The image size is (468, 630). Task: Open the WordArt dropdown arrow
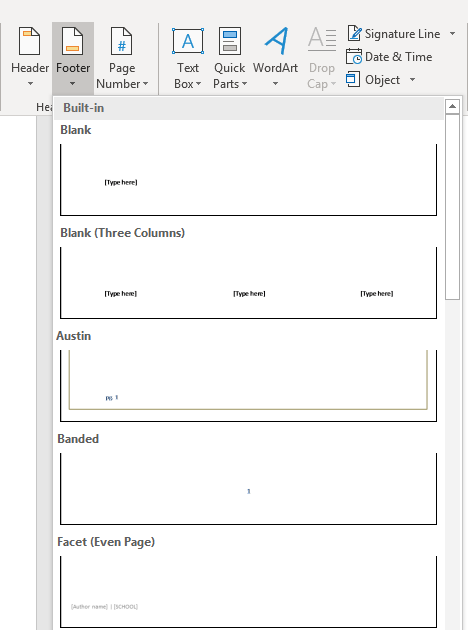coord(275,84)
